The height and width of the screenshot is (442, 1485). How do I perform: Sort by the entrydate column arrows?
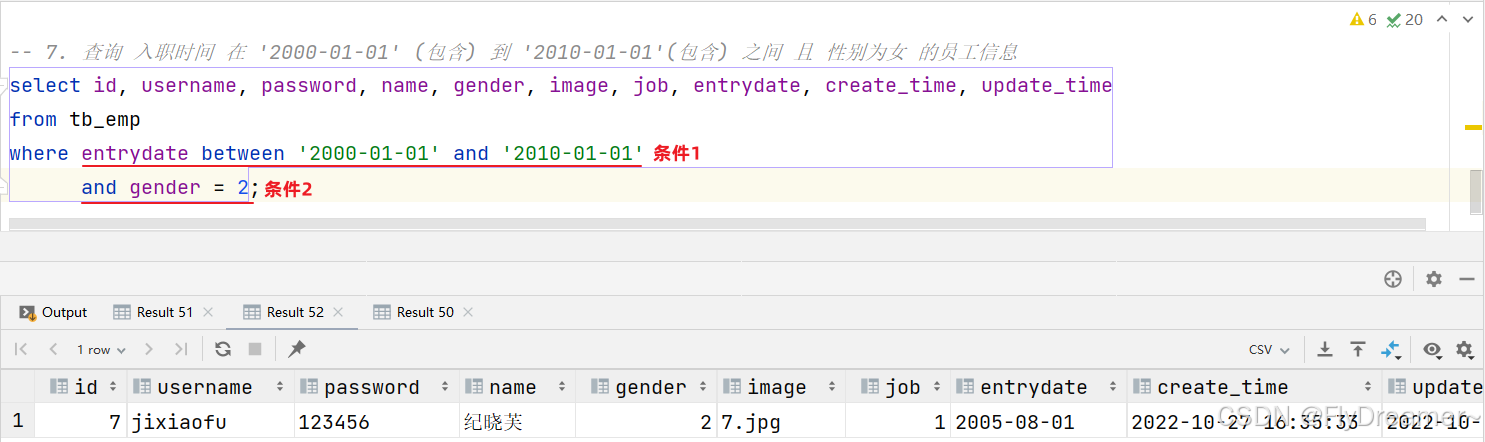[x=1111, y=387]
